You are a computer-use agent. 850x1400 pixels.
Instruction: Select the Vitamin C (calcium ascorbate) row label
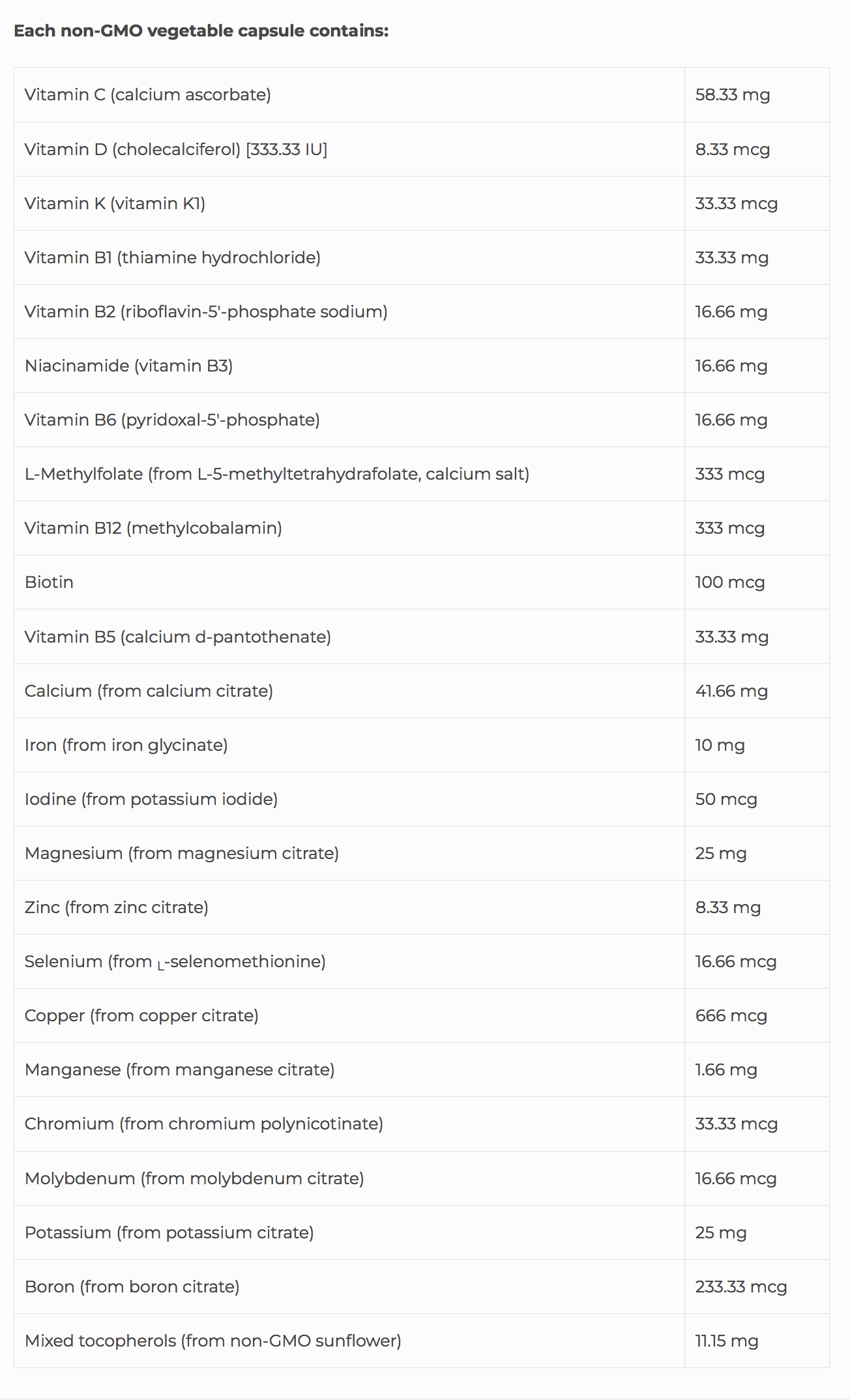pos(147,95)
